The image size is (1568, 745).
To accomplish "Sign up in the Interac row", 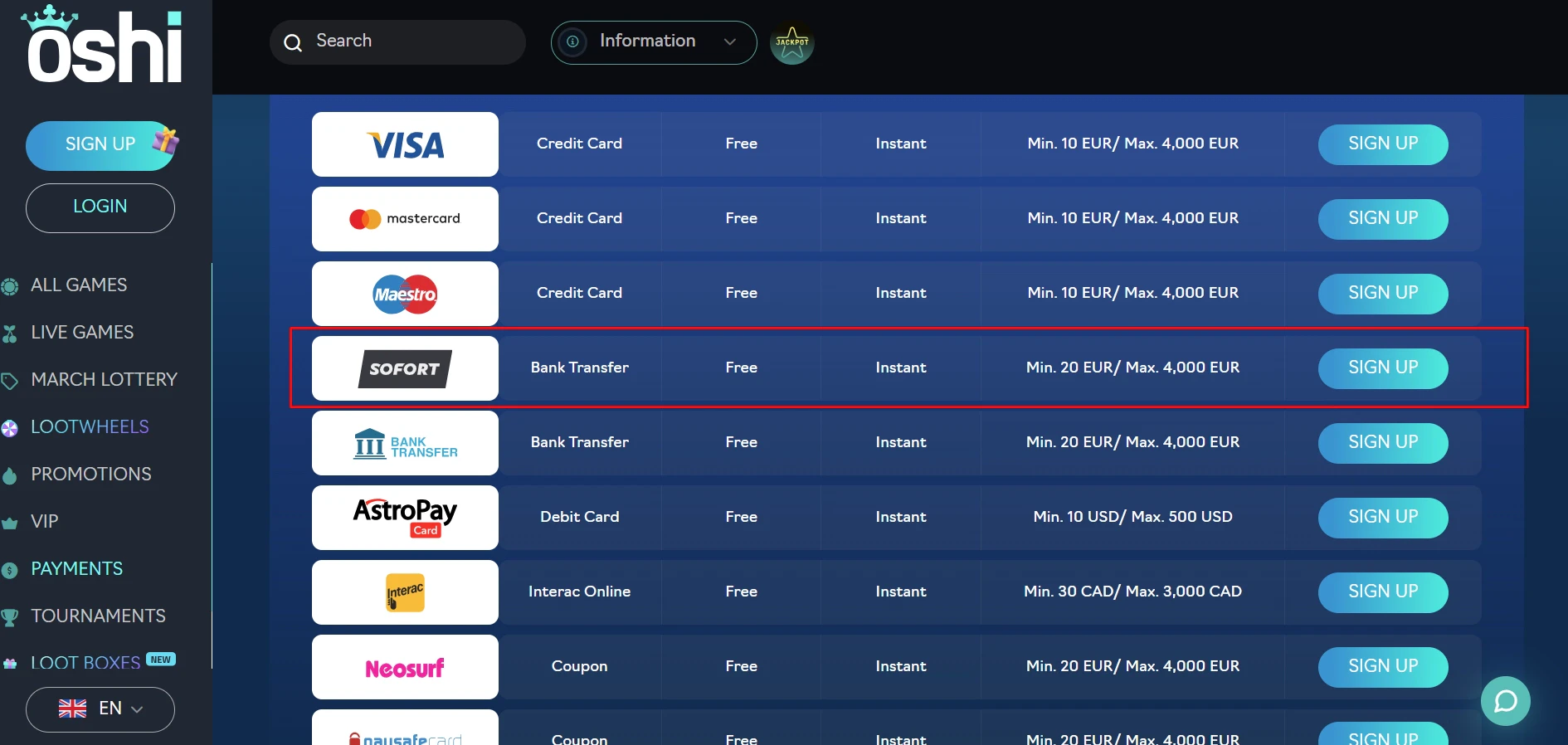I will point(1383,592).
